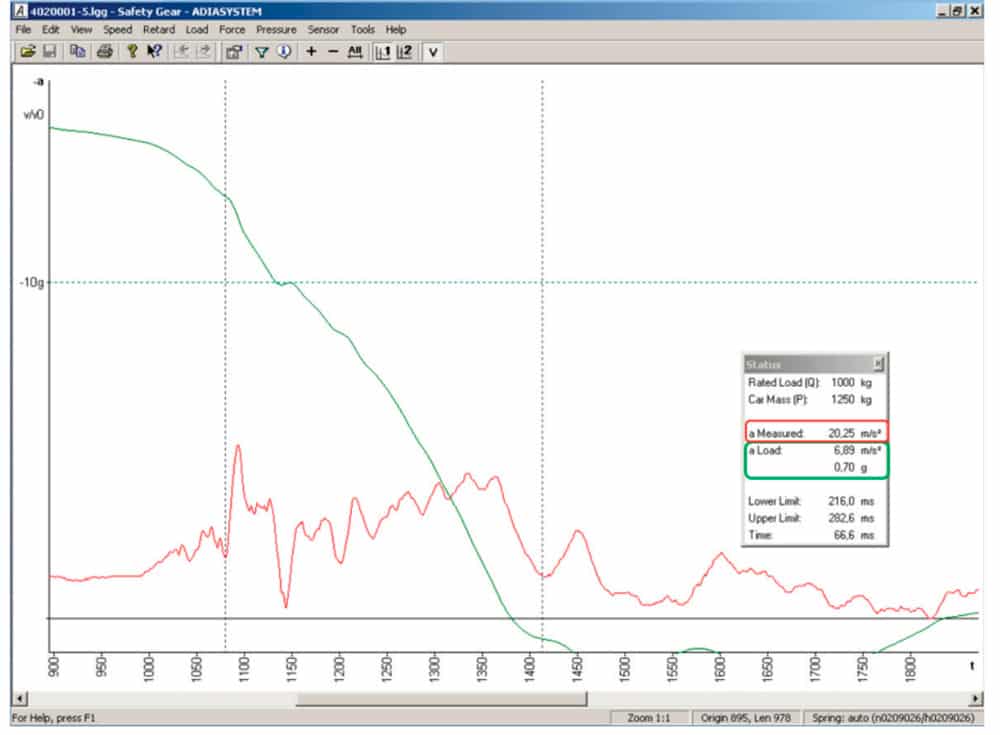Click the greyed next-record arrow icon

click(204, 52)
